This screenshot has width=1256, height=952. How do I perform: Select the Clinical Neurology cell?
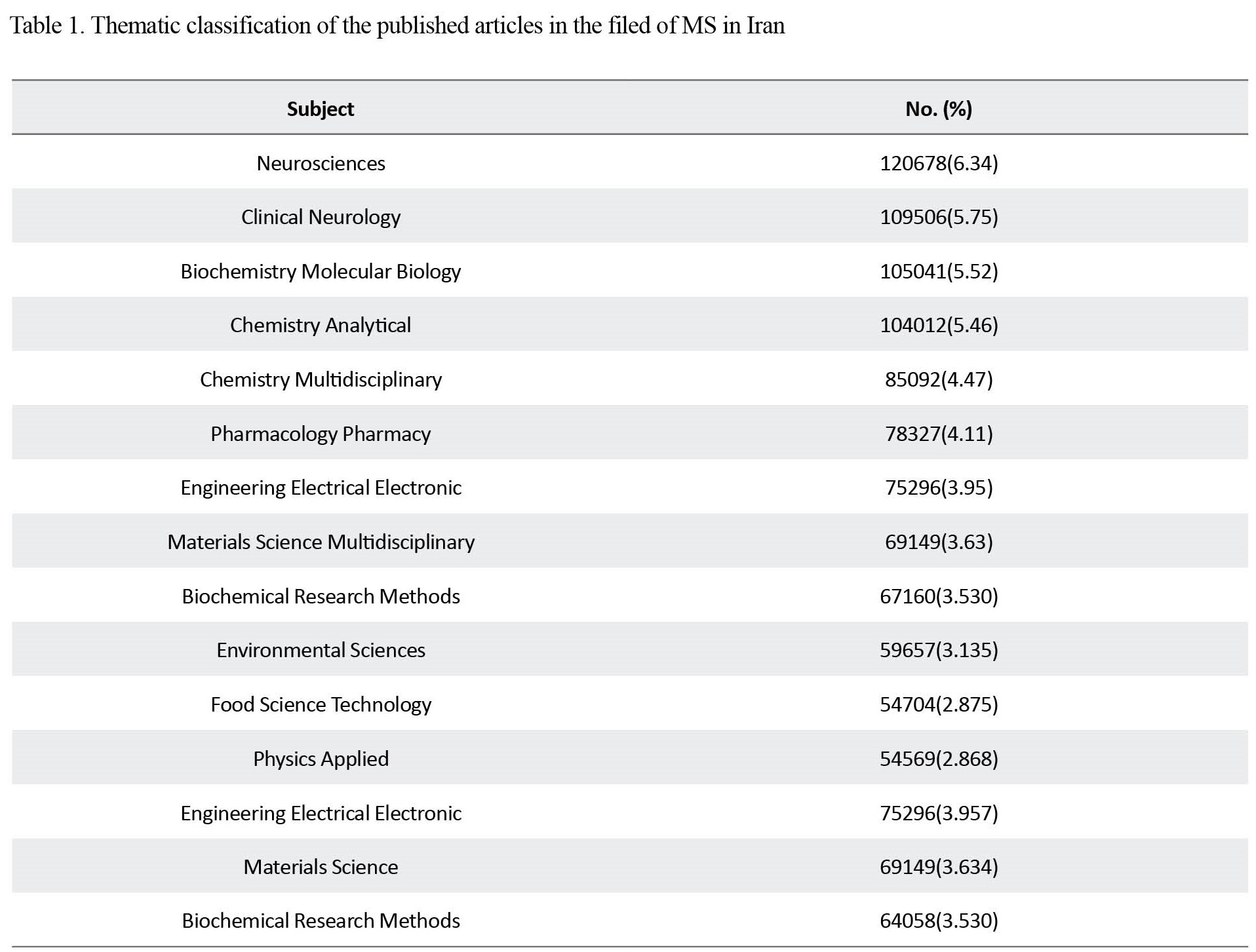321,217
